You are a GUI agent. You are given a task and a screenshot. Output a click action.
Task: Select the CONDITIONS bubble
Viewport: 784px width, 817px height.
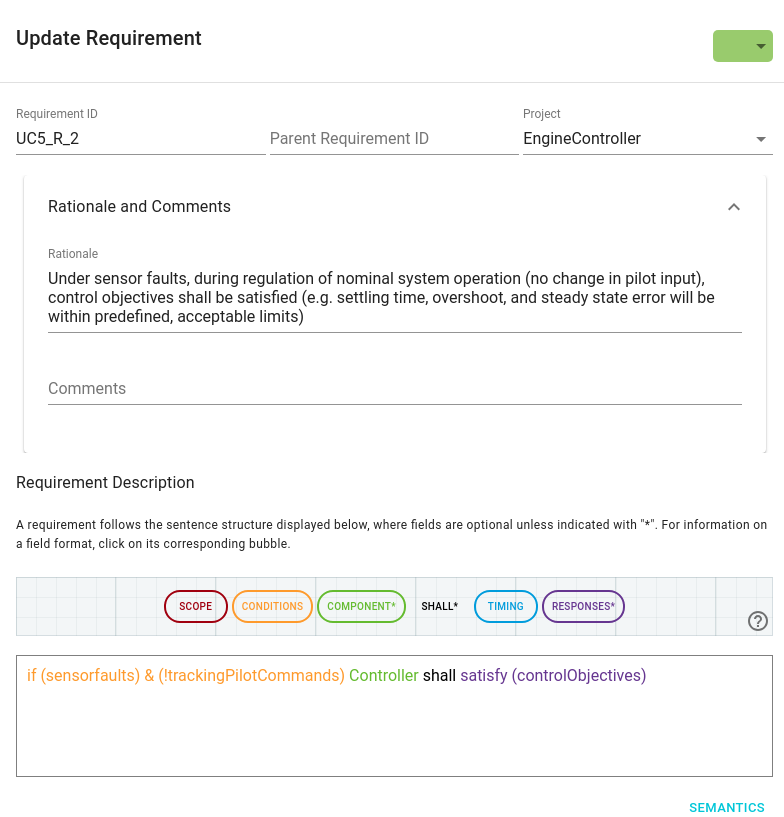tap(272, 606)
